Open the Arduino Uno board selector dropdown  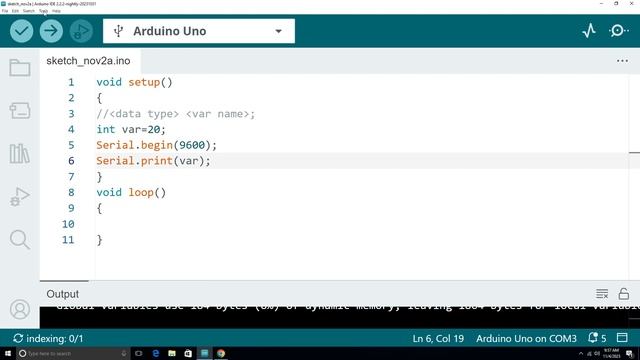pyautogui.click(x=199, y=31)
